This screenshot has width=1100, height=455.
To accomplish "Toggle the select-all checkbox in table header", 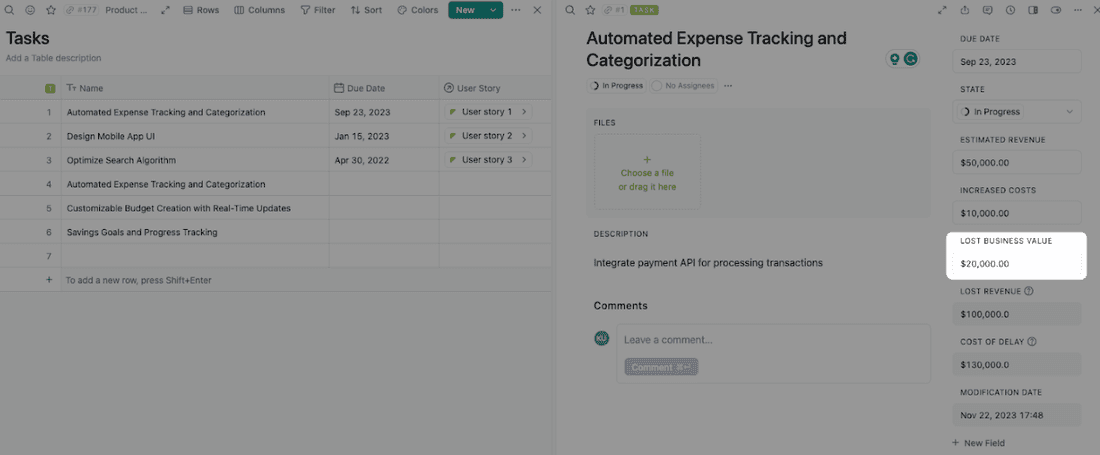I will [50, 88].
